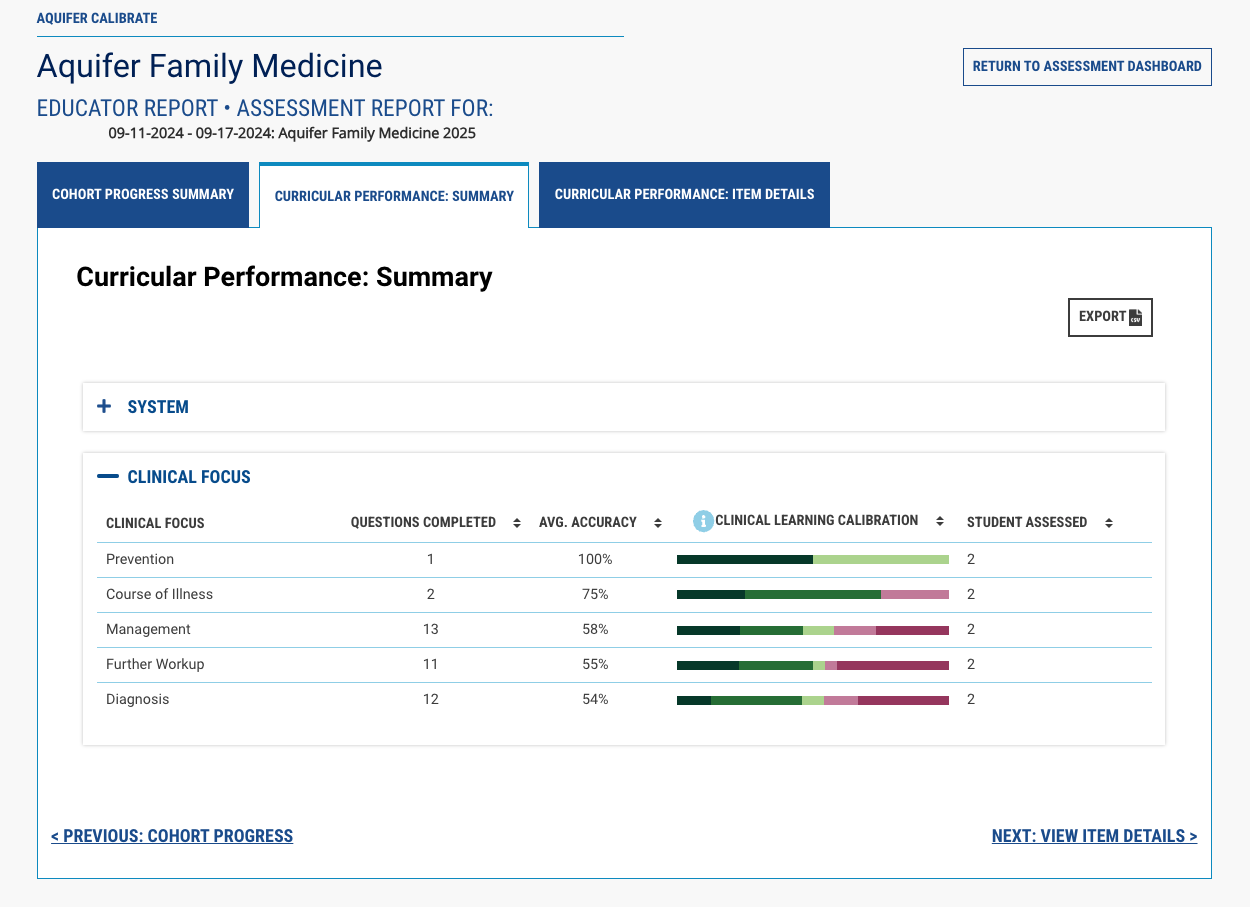Expand the SYSTEM section

[624, 407]
